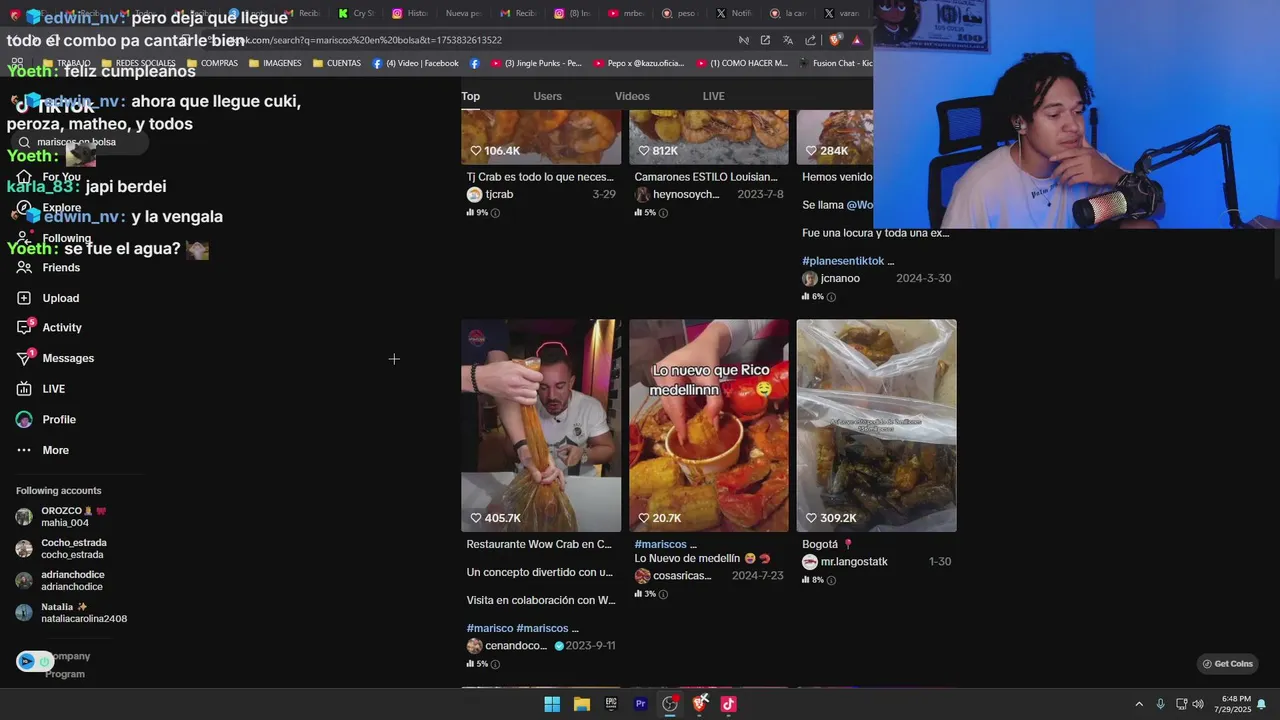1280x720 pixels.
Task: Open the Lo nuevo que Rico medellinnn video
Action: coord(709,425)
